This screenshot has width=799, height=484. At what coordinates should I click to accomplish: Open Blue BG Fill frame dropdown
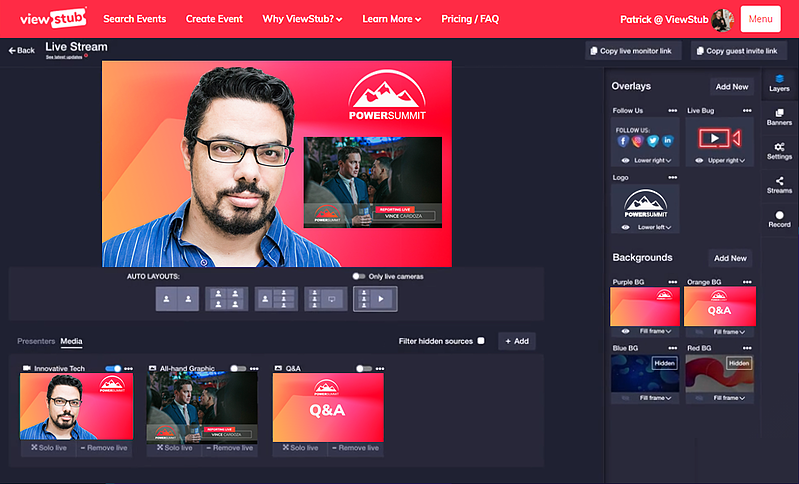655,398
